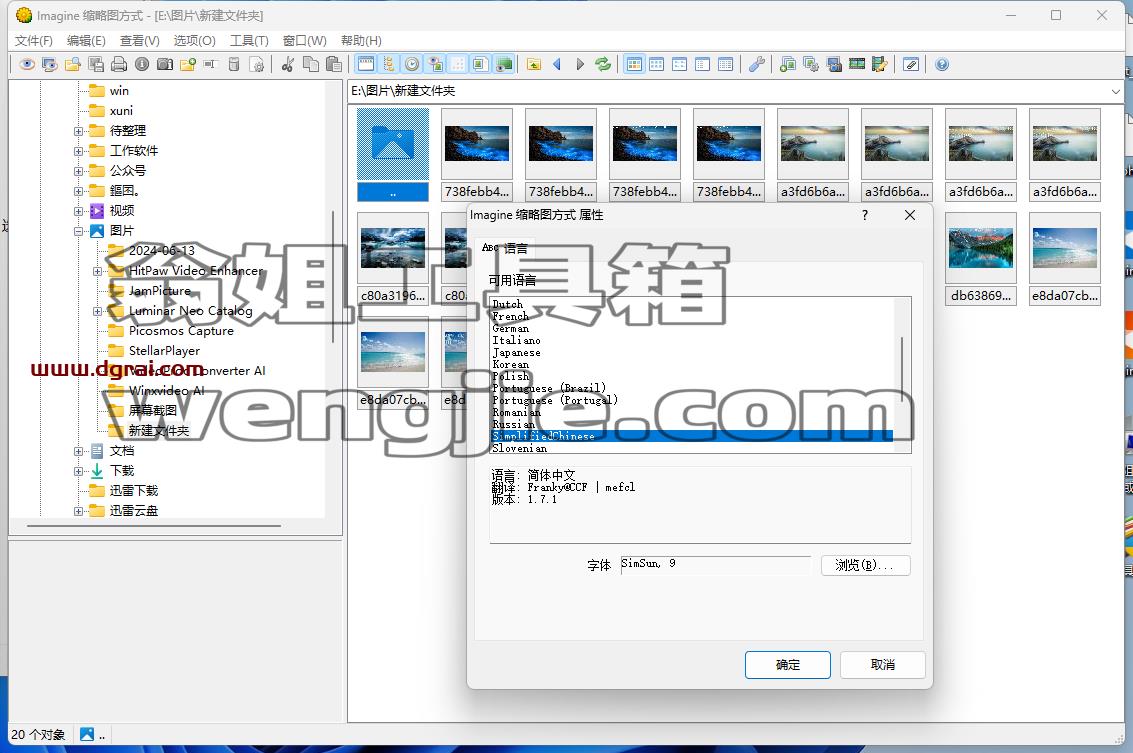Click the folder tree horizontal scrollbar

pos(154,526)
